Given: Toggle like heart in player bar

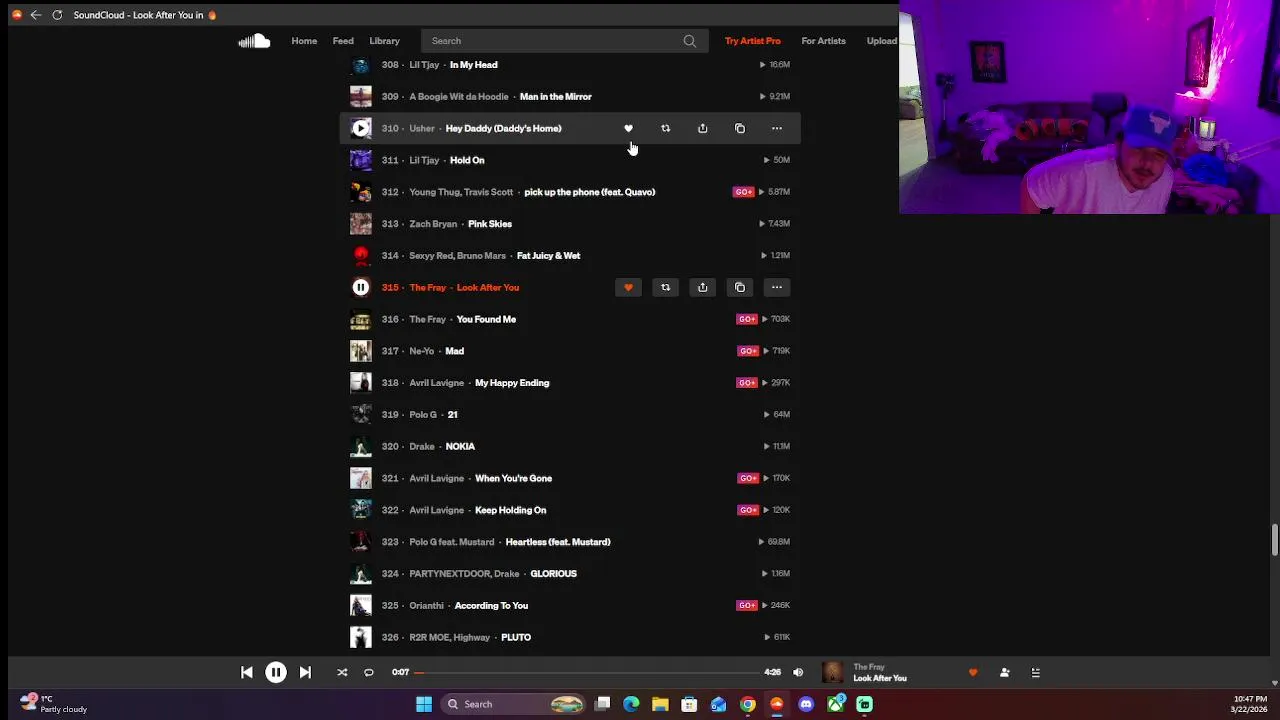Looking at the screenshot, I should (x=973, y=673).
